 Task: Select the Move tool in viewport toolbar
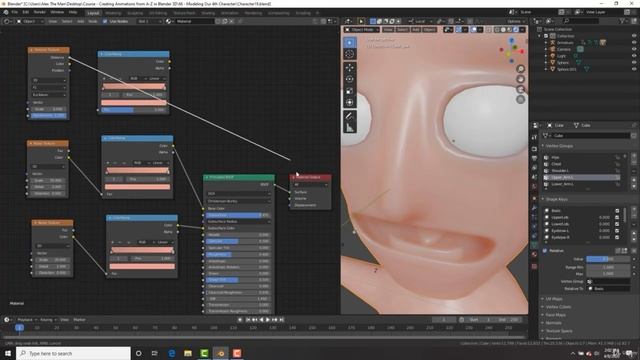(x=349, y=67)
